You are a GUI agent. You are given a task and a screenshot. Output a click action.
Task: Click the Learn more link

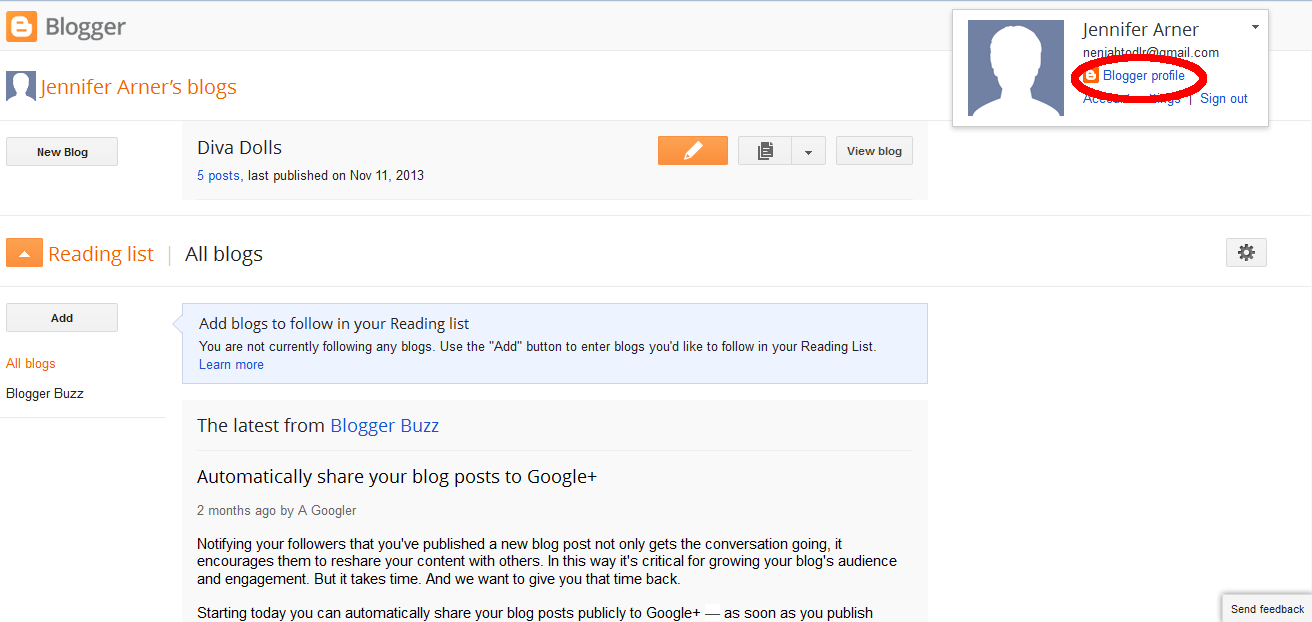click(231, 365)
